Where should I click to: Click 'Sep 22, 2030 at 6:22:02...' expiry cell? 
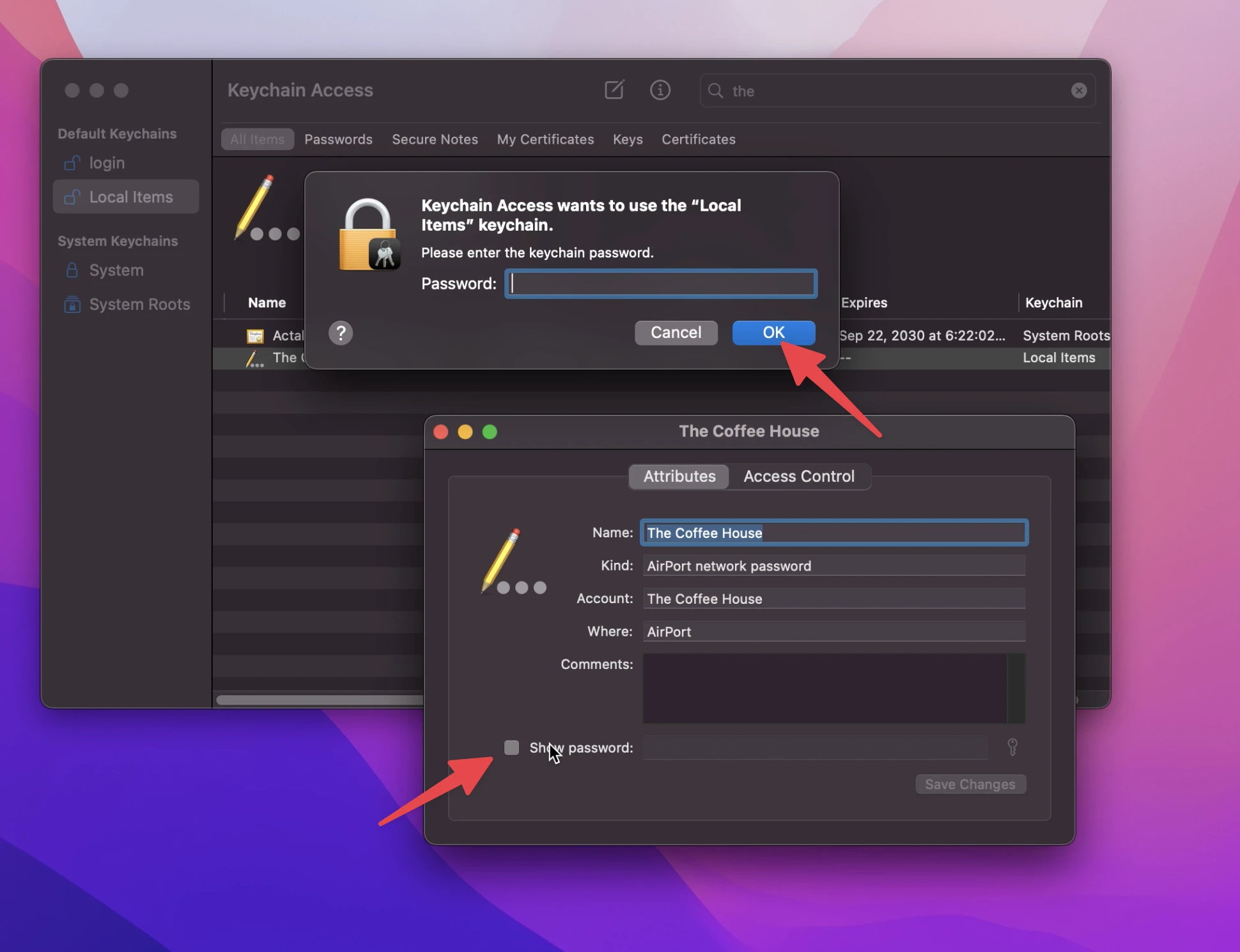[x=922, y=336]
